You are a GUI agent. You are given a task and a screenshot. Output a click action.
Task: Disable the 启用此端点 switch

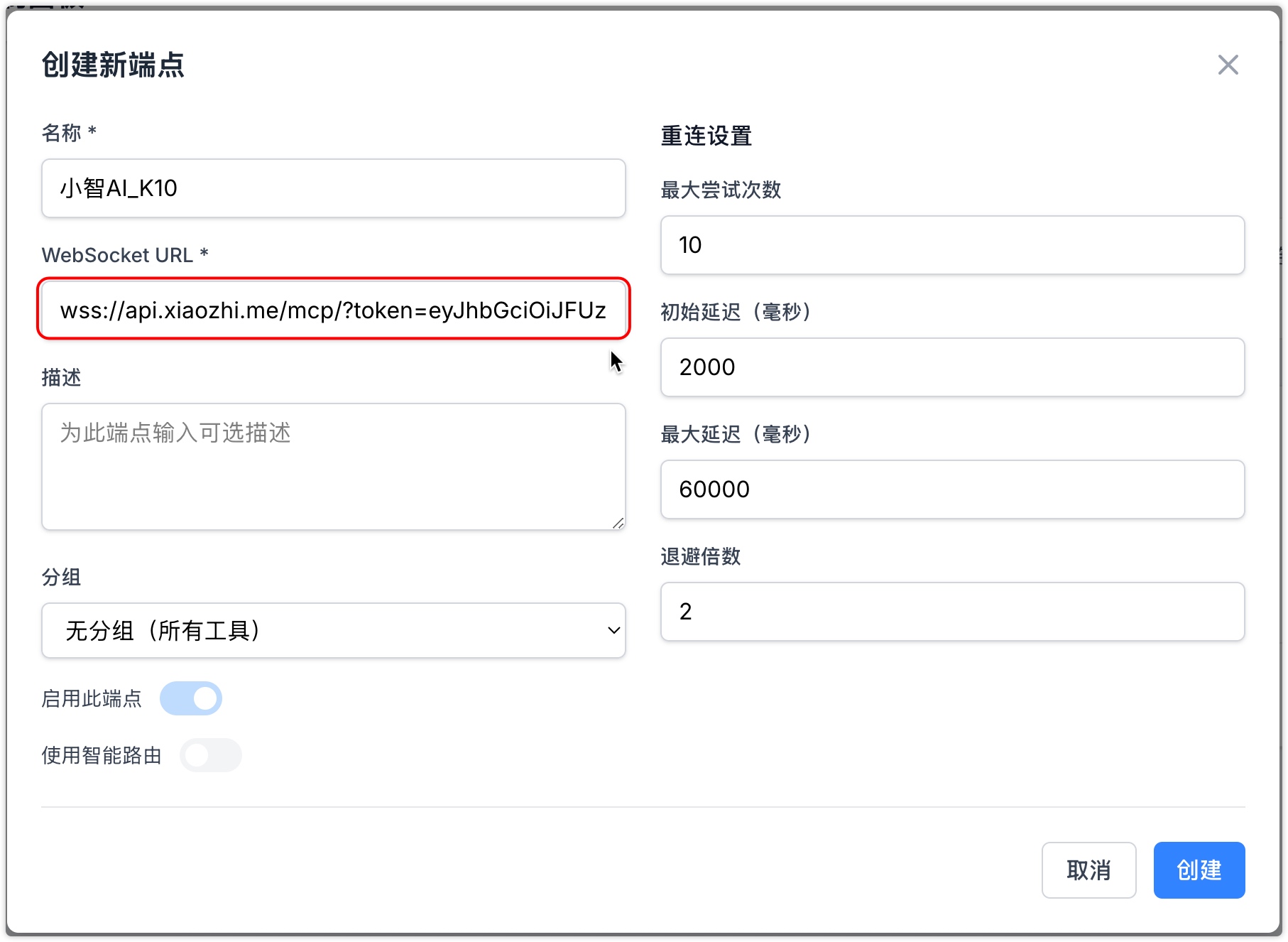(x=191, y=698)
